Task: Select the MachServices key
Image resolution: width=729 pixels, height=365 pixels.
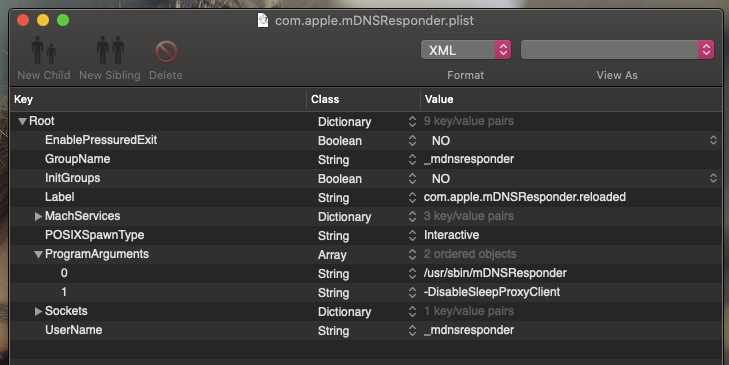Action: (x=82, y=216)
